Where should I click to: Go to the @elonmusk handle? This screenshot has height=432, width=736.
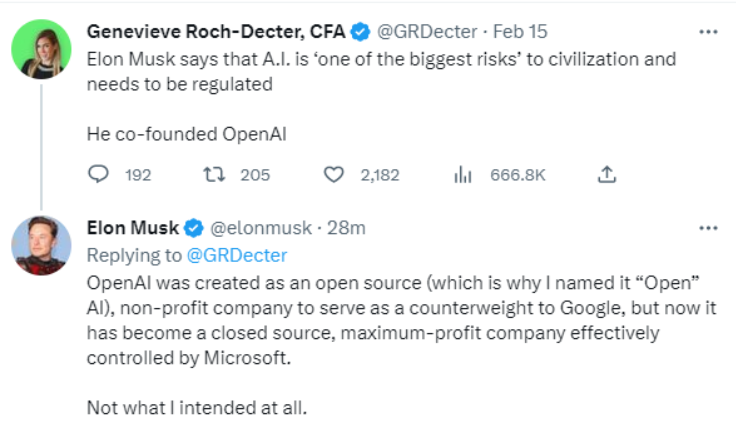click(260, 228)
